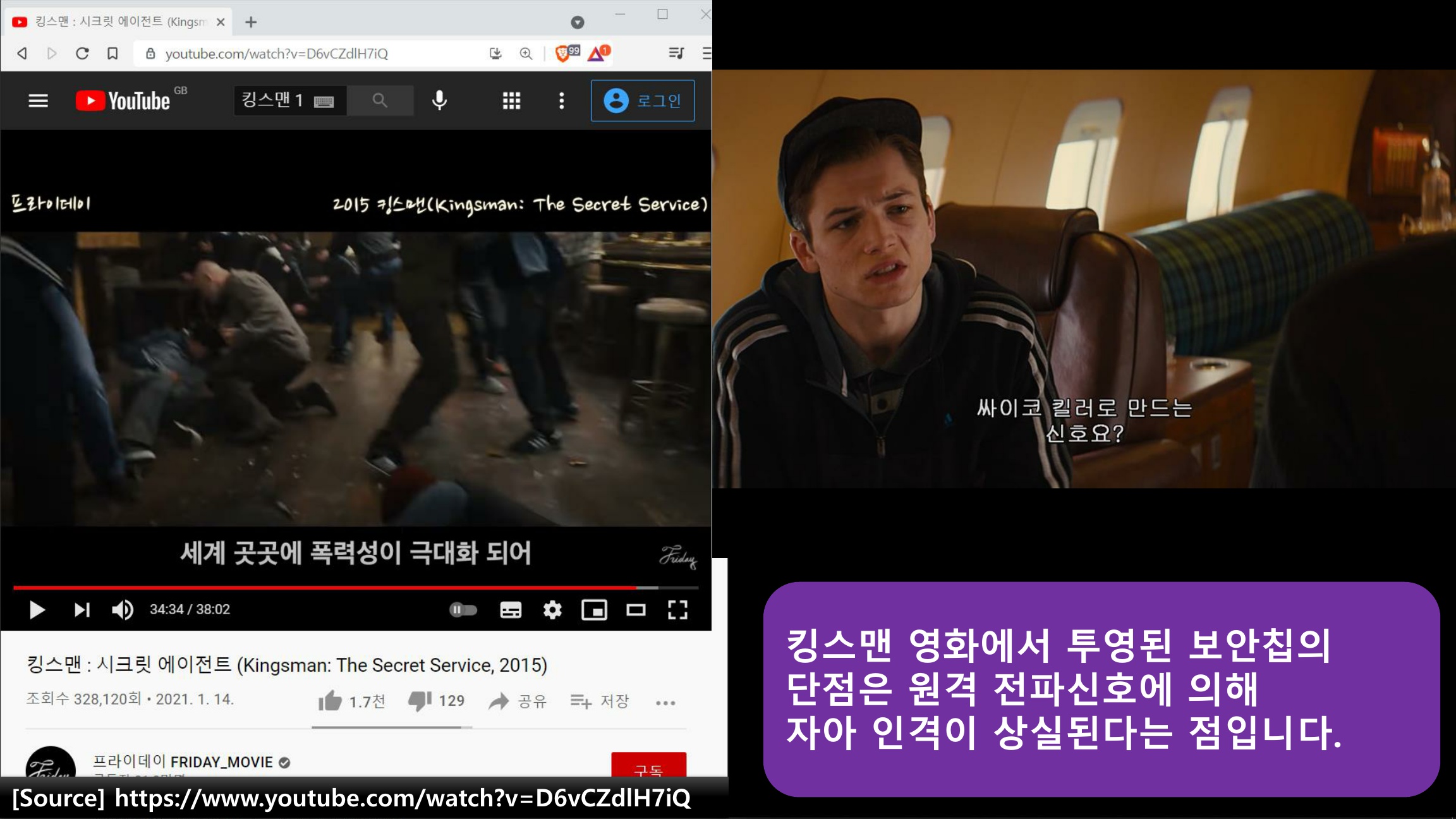This screenshot has width=1456, height=819.
Task: Open the 프라이데이 FRIDAY_MOVIE channel link
Action: coord(183,762)
